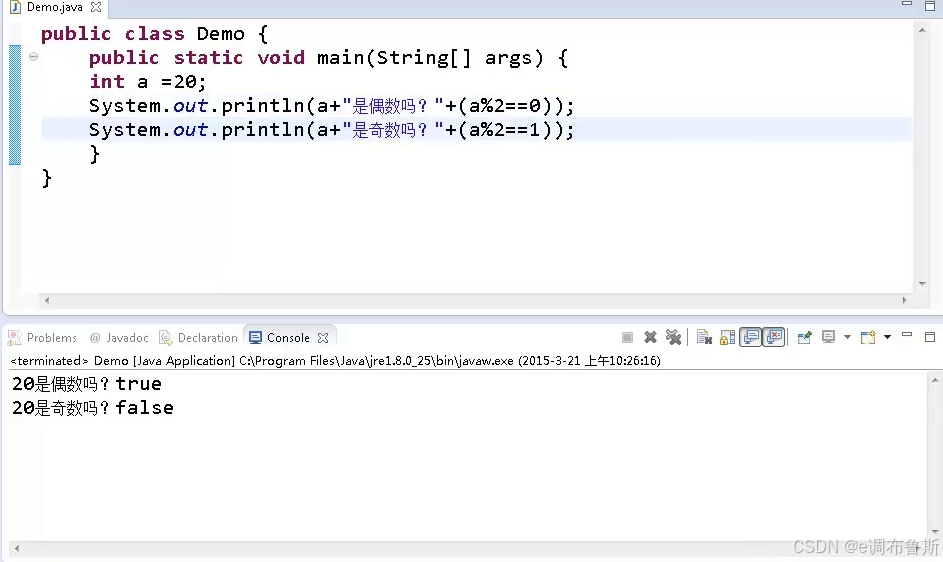The width and height of the screenshot is (943, 562).
Task: Click Open Console icon
Action: pyautogui.click(x=868, y=338)
